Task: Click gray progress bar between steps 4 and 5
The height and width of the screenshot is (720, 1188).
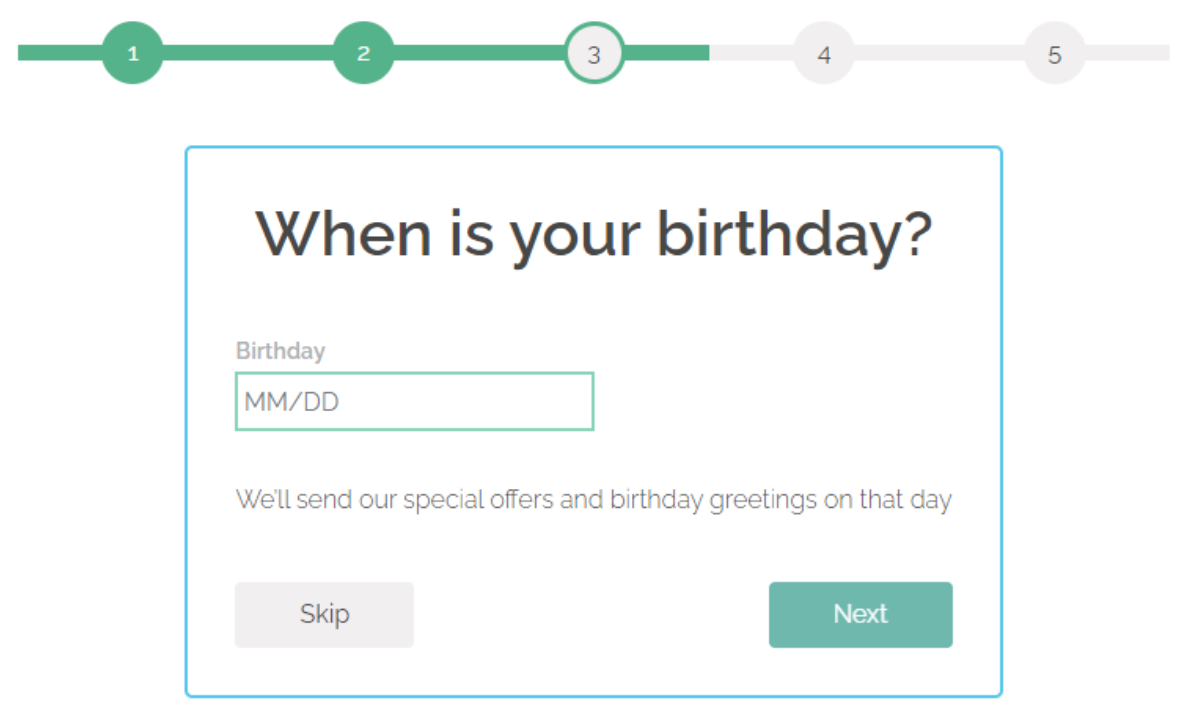Action: (x=939, y=53)
